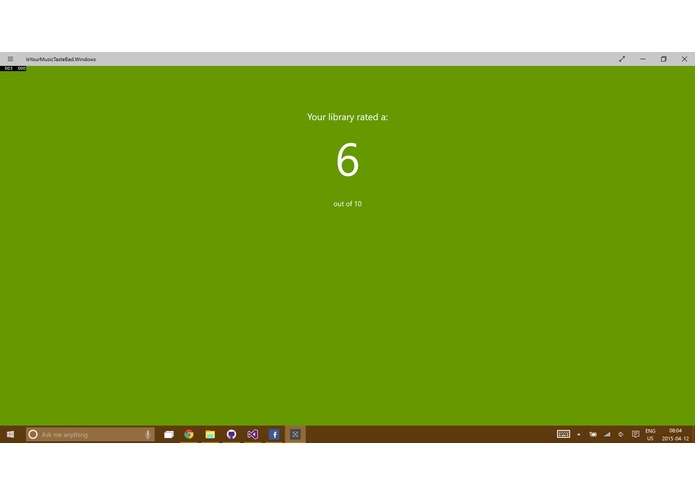The height and width of the screenshot is (494, 695).
Task: Open the clock showing 08:04
Action: point(675,435)
